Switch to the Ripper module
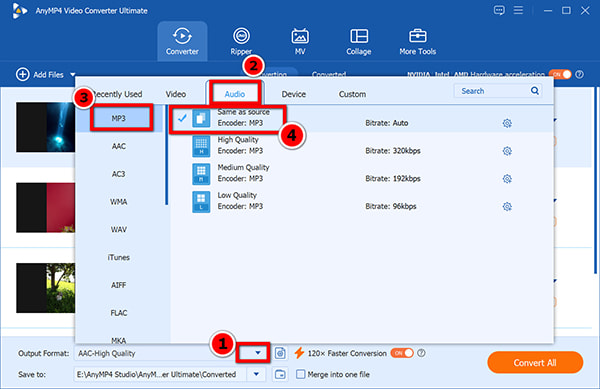The height and width of the screenshot is (389, 600). tap(241, 41)
